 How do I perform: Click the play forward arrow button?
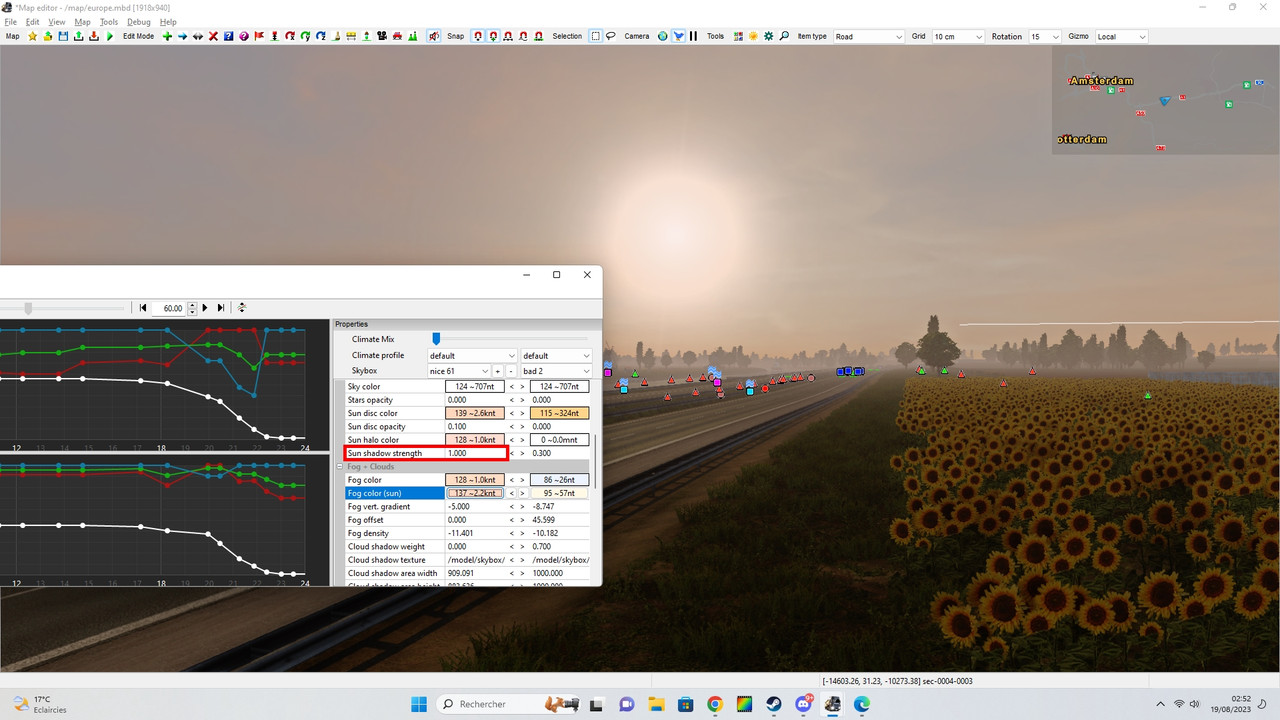[205, 308]
